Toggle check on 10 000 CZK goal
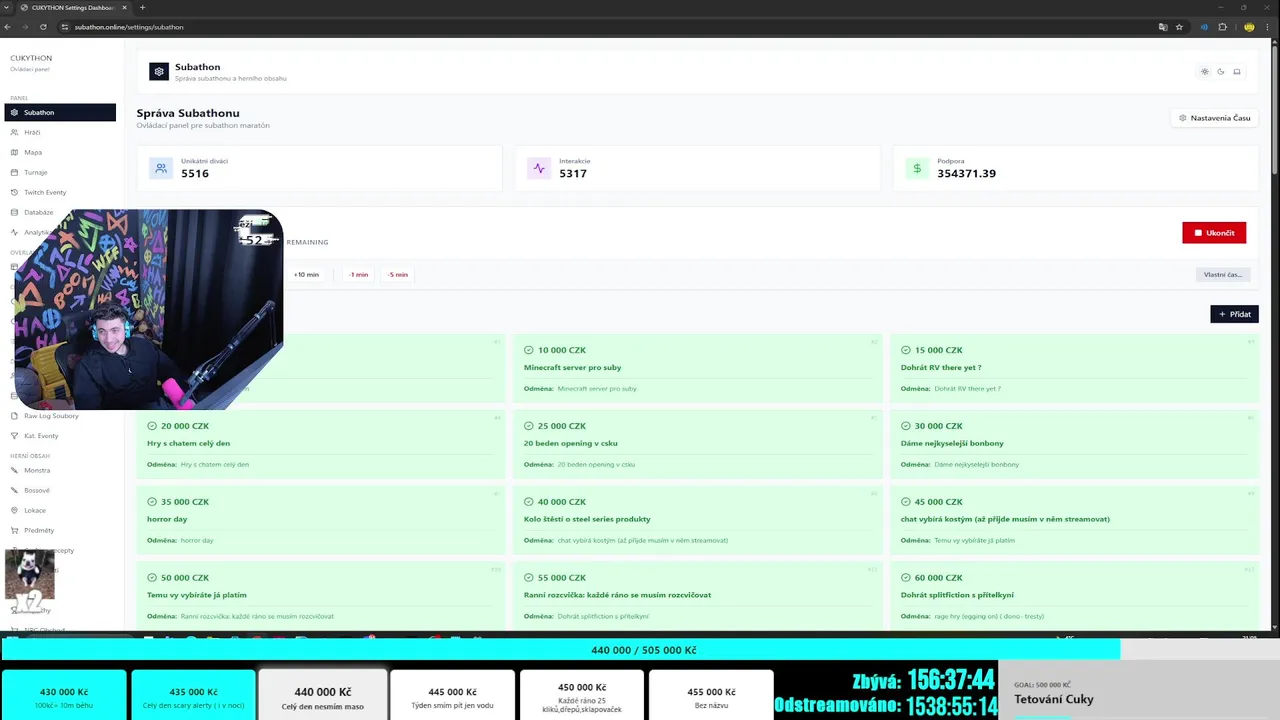The width and height of the screenshot is (1280, 720). point(529,350)
